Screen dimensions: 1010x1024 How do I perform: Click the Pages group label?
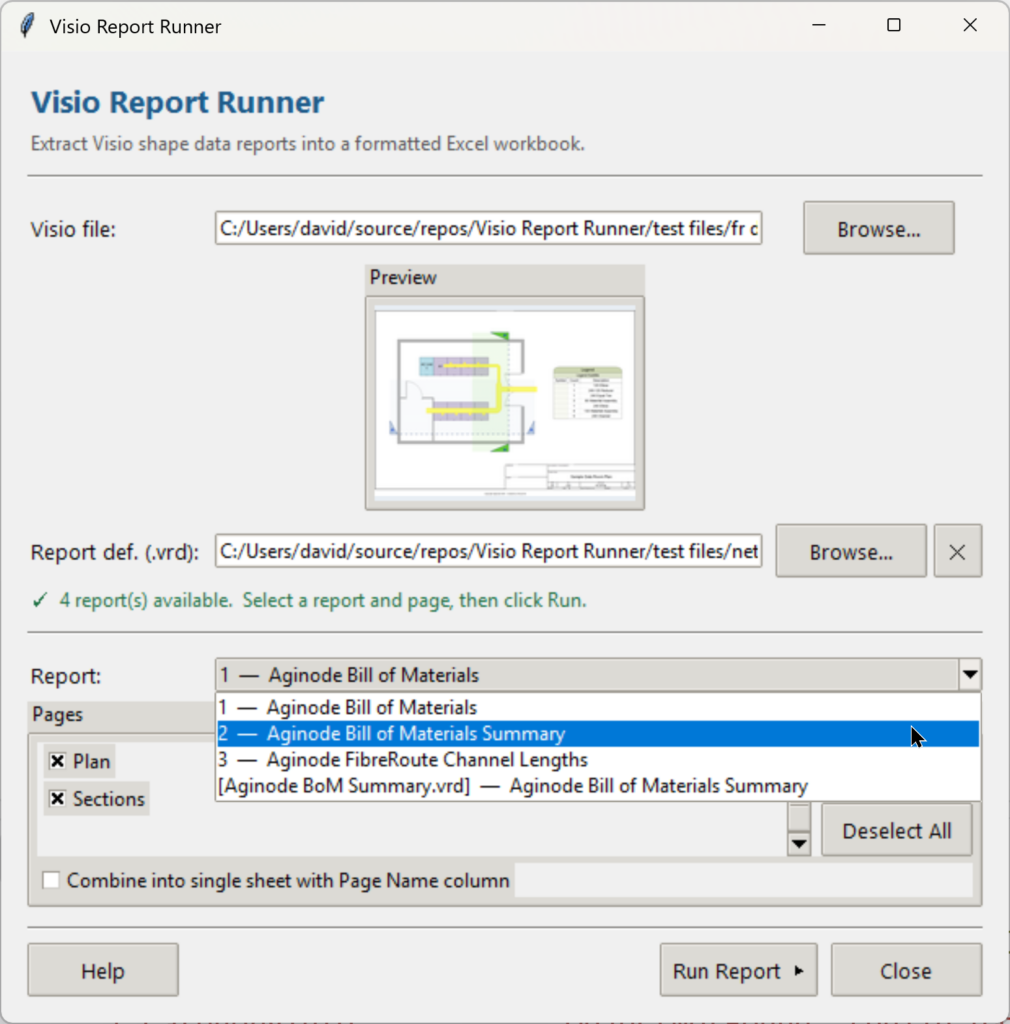(x=57, y=714)
